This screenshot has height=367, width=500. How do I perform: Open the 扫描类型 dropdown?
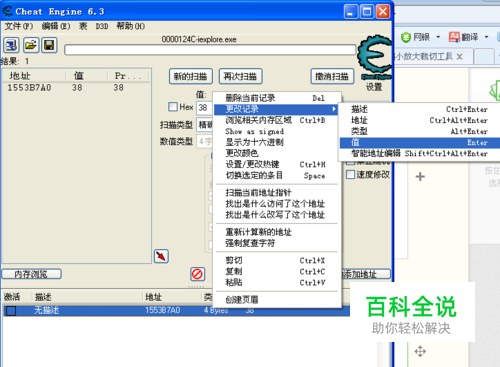pyautogui.click(x=204, y=125)
